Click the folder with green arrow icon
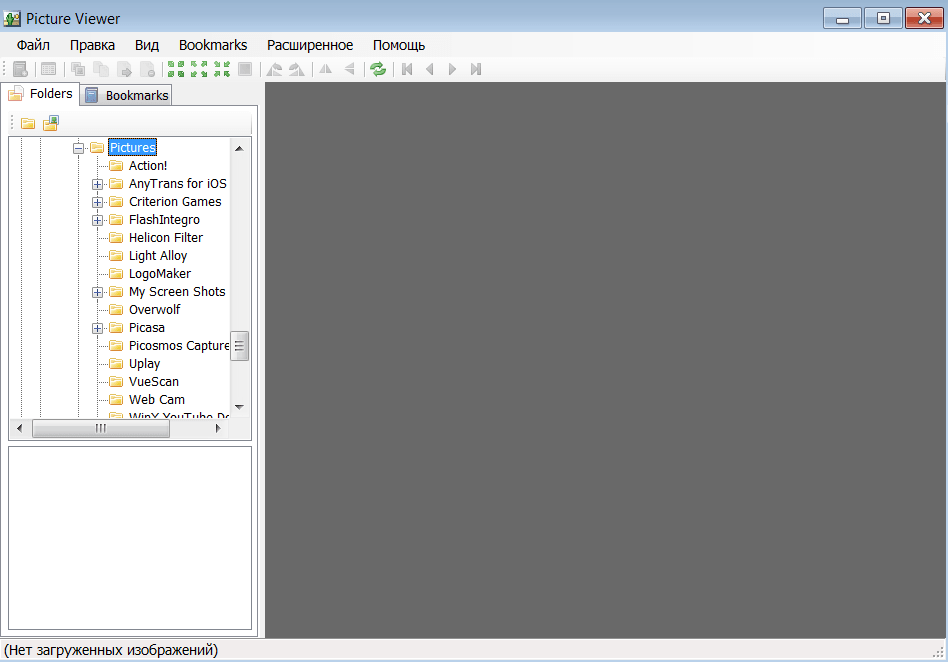 pos(51,123)
